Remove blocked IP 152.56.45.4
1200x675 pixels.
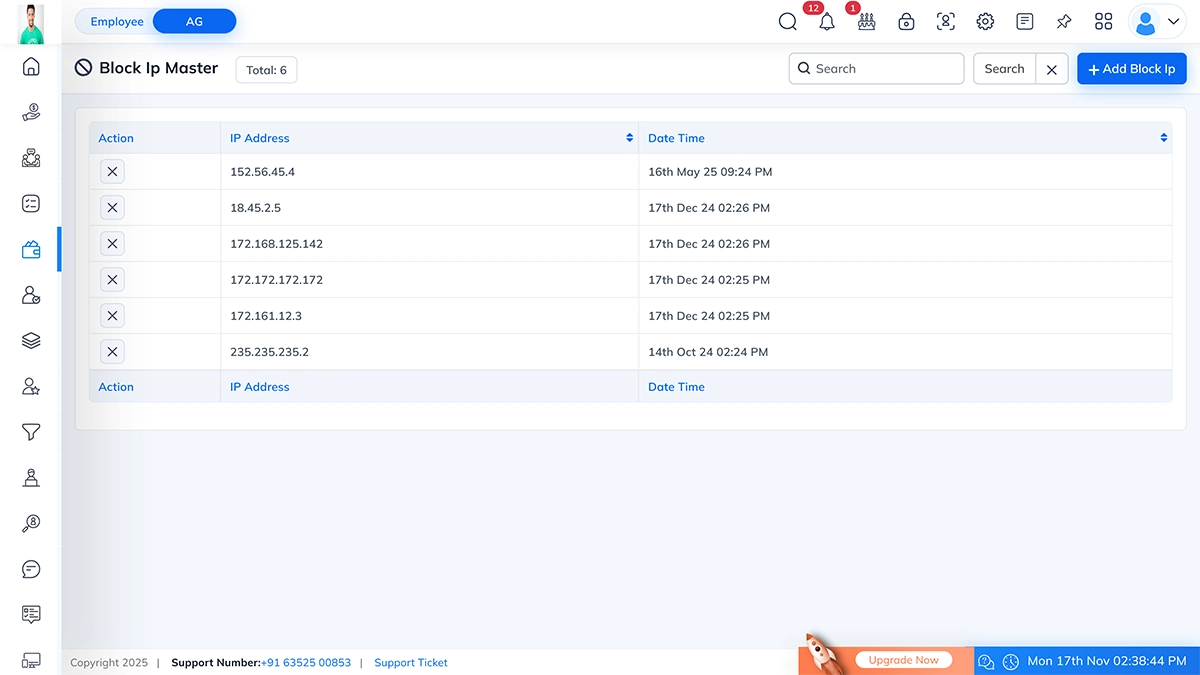[x=112, y=172]
